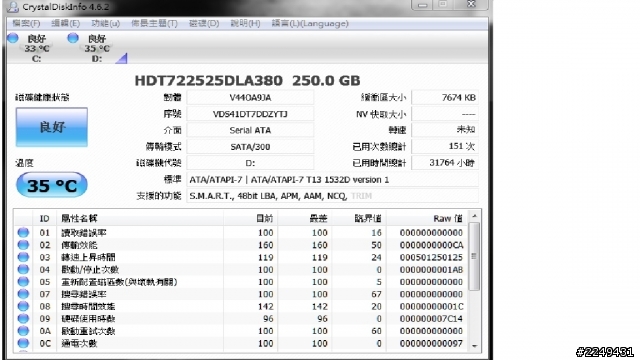Click the ID column header
The height and width of the screenshot is (360, 640).
[44, 219]
